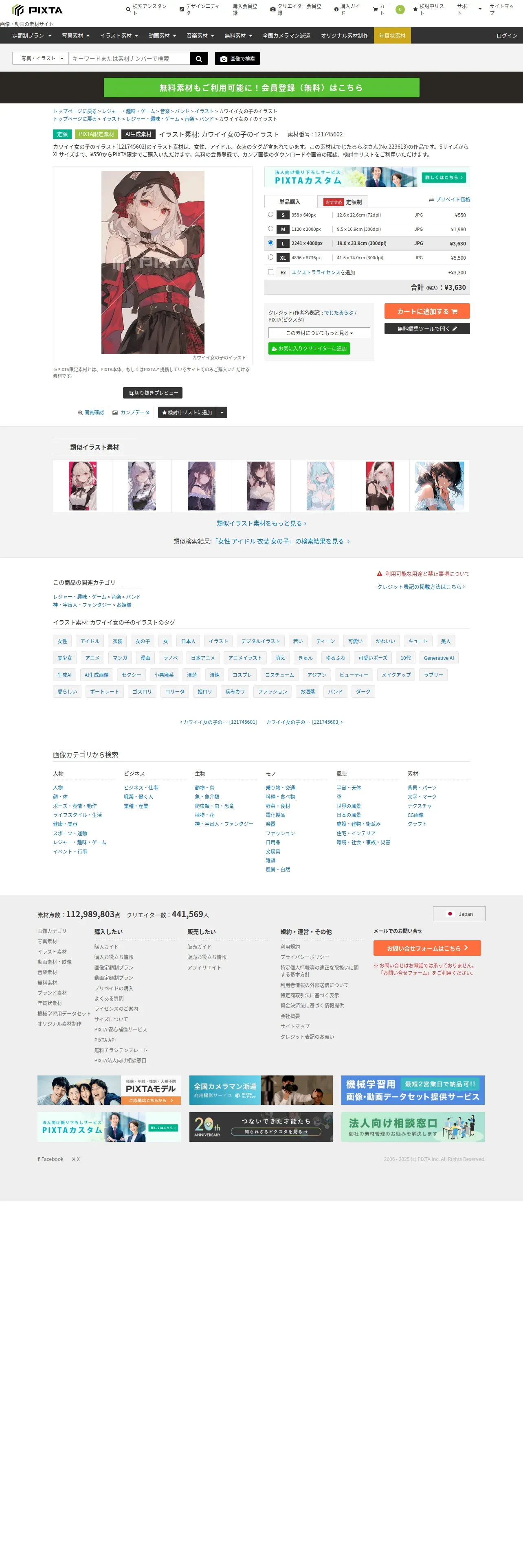Viewport: 523px width, 1568px height.
Task: Expand この素材についてもっと見る dropdown
Action: click(x=319, y=333)
